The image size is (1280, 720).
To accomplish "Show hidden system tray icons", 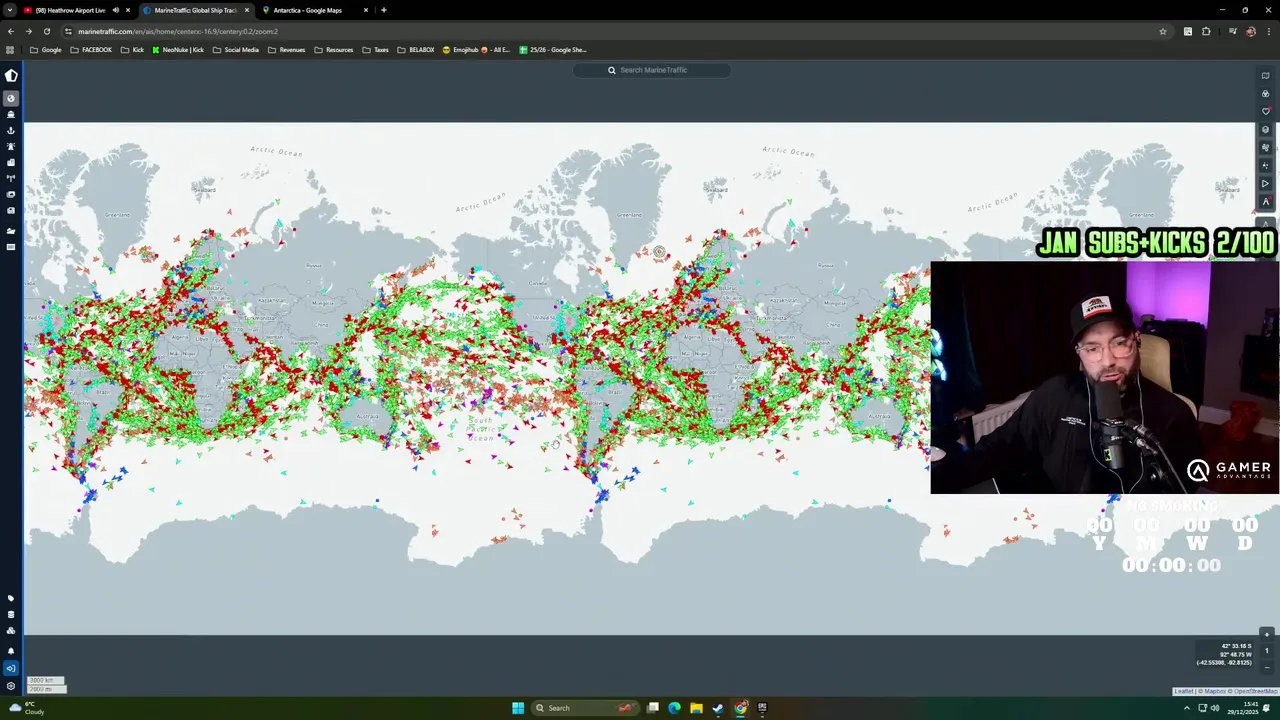I will (x=1187, y=708).
